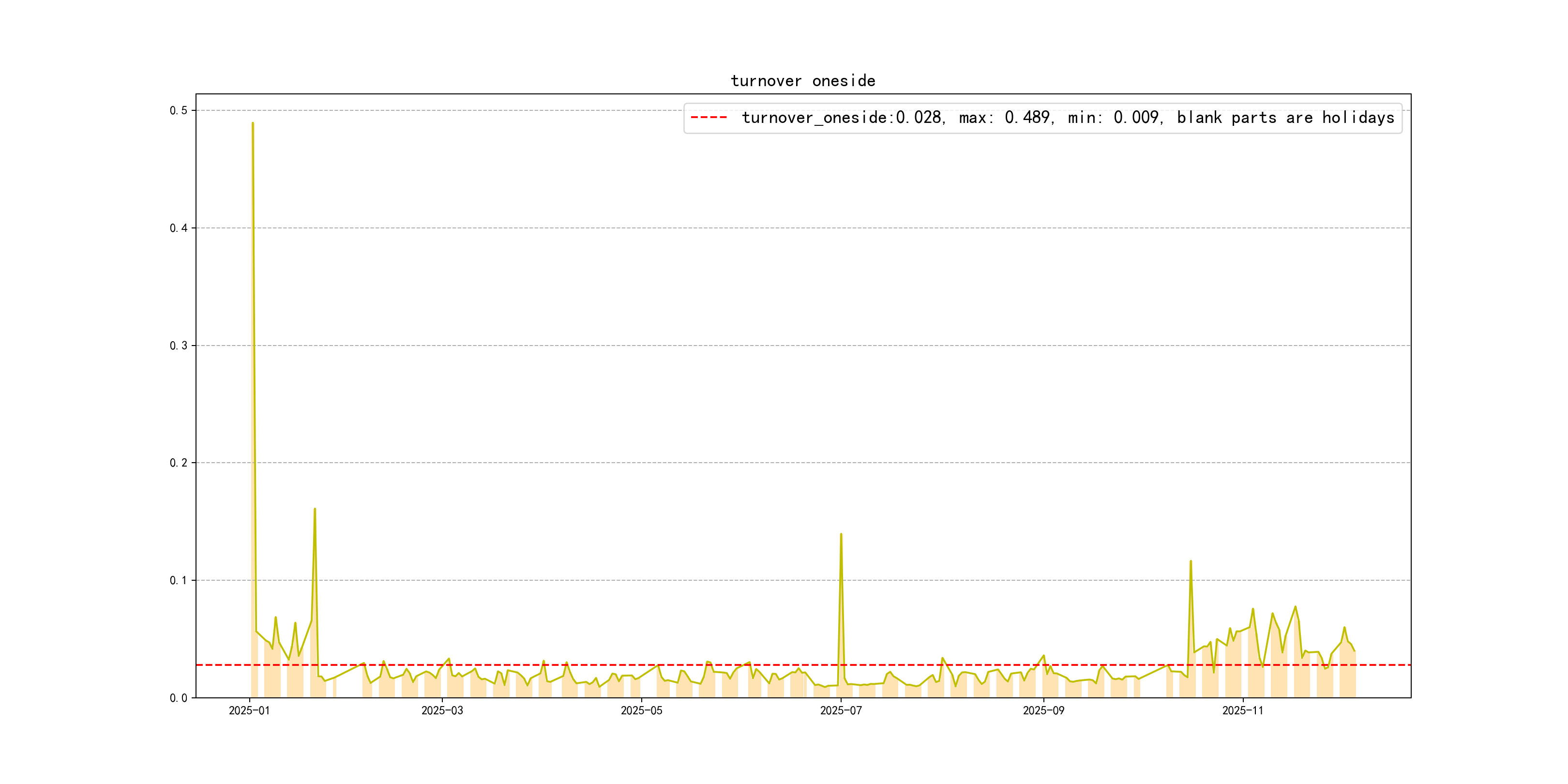
Task: Click the 2025-09 x-axis date label
Action: pos(1043,710)
